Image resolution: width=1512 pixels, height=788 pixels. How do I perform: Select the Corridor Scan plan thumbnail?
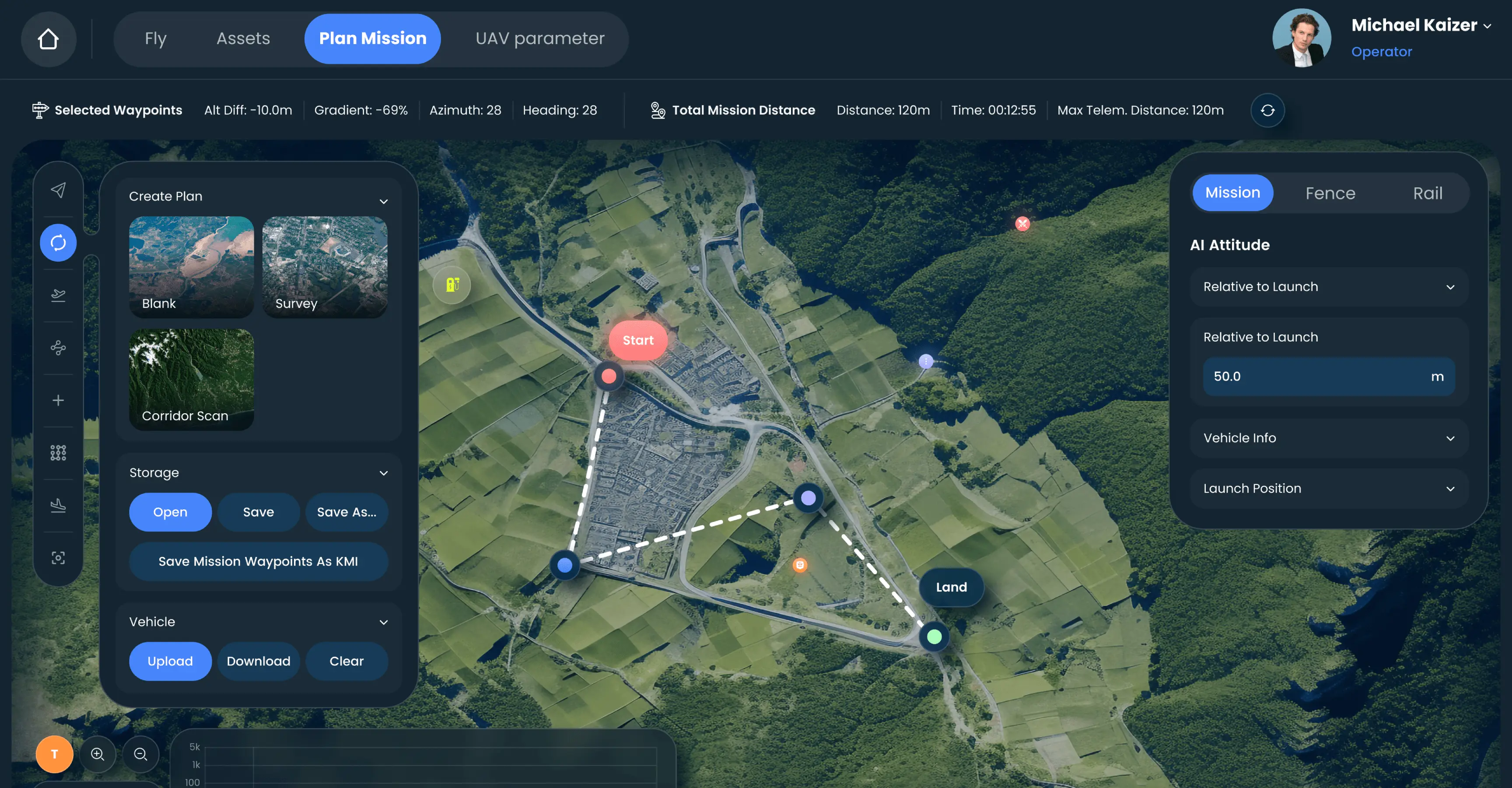tap(191, 379)
